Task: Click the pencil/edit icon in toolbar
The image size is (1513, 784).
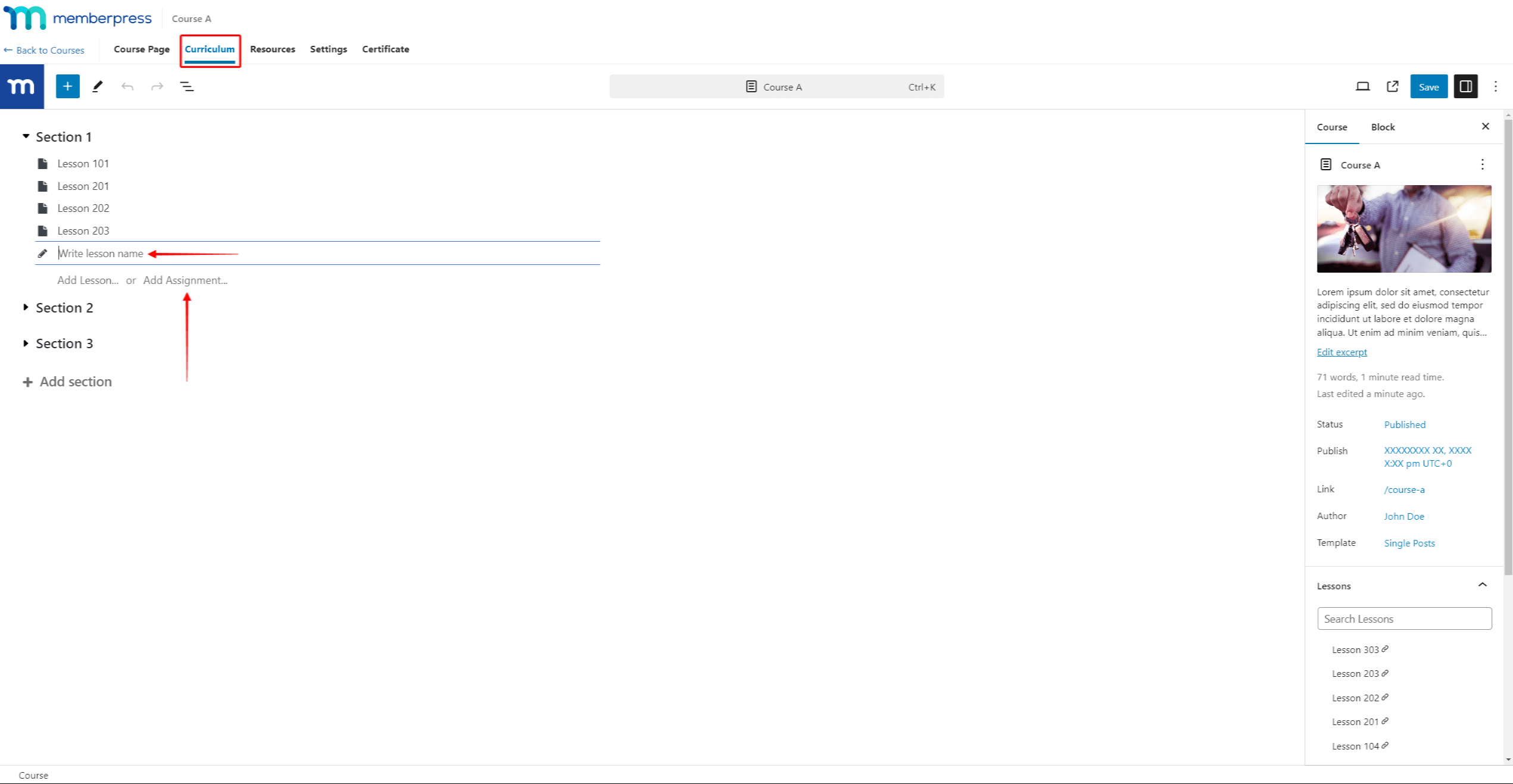Action: [x=97, y=86]
